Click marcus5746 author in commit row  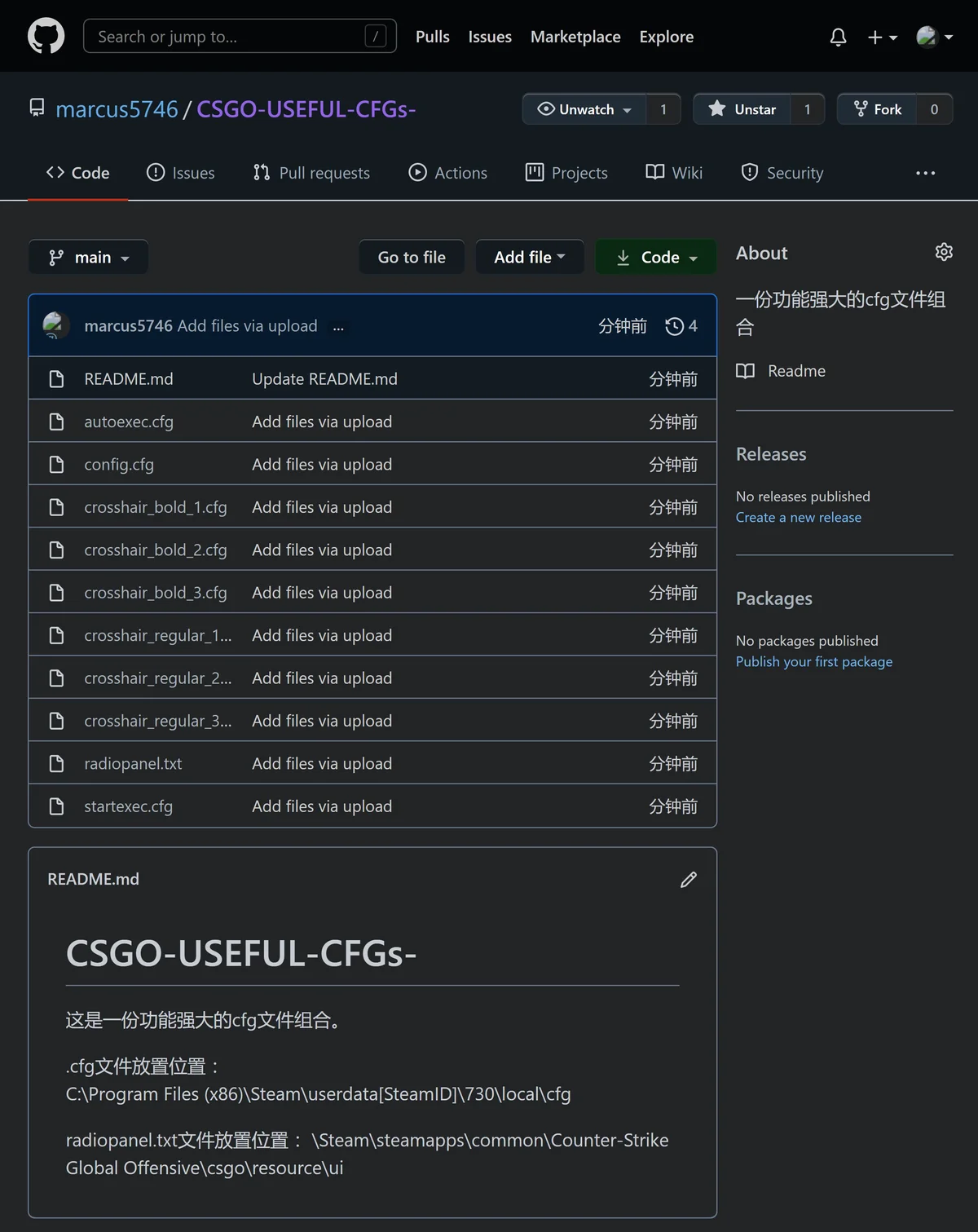pyautogui.click(x=129, y=326)
